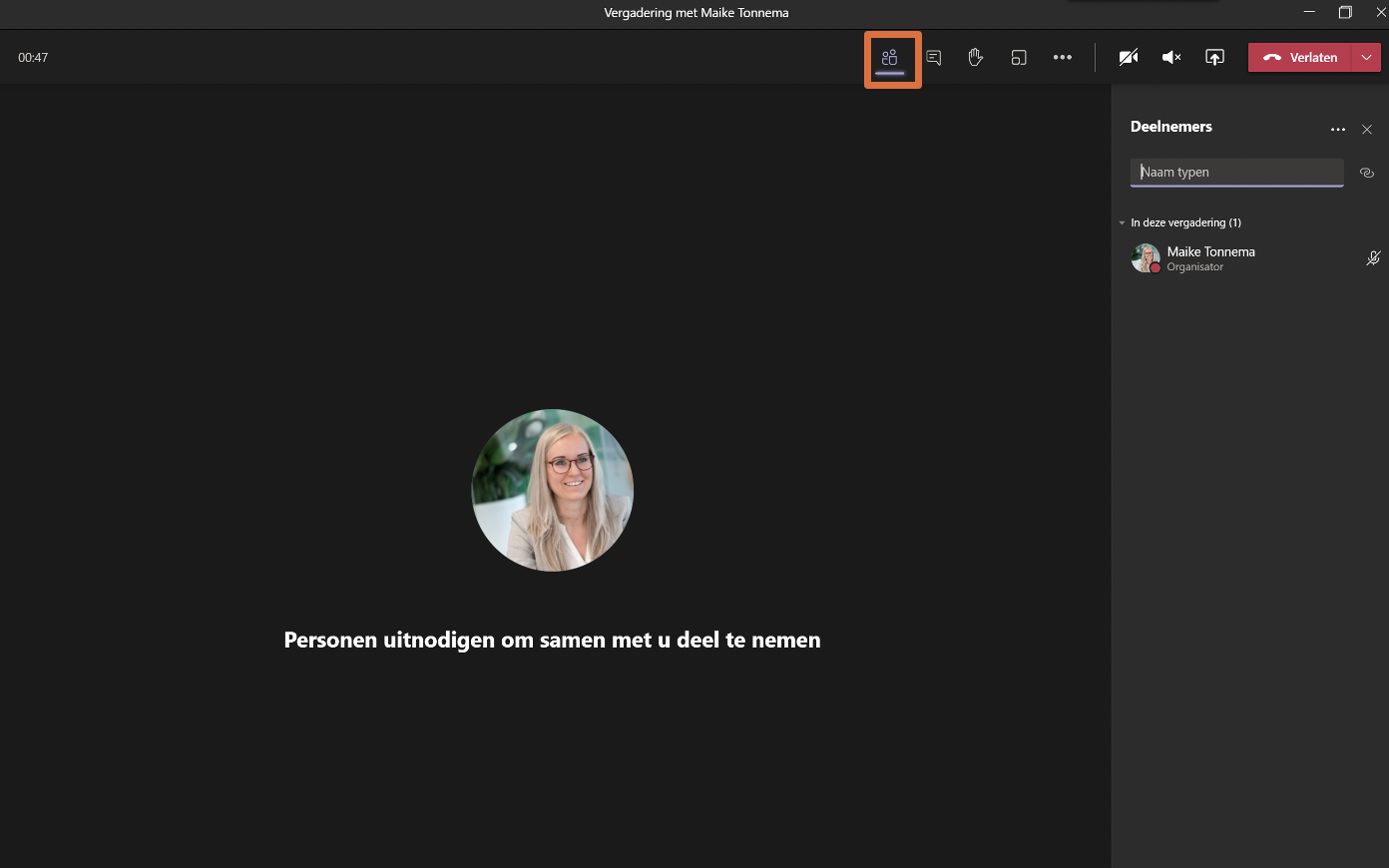1389x868 pixels.
Task: Close the meeting window
Action: click(x=1381, y=12)
